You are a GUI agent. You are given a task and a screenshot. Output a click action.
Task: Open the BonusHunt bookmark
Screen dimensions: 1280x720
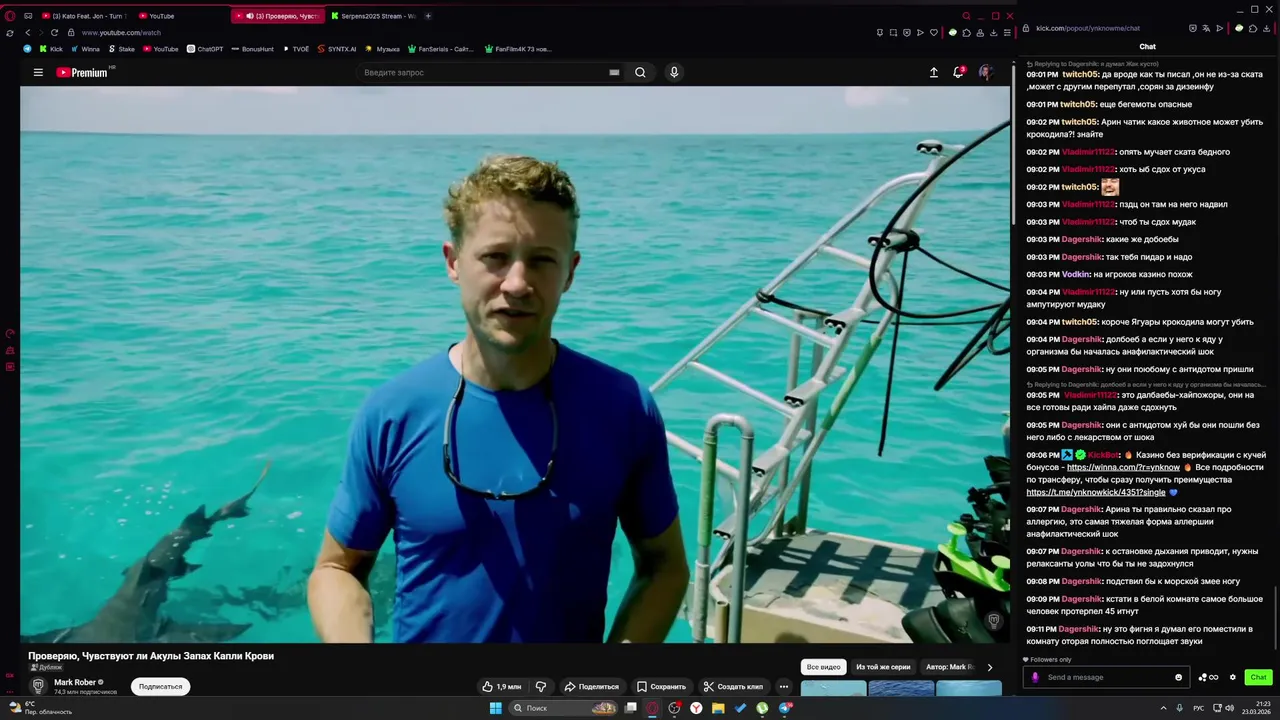coord(252,48)
